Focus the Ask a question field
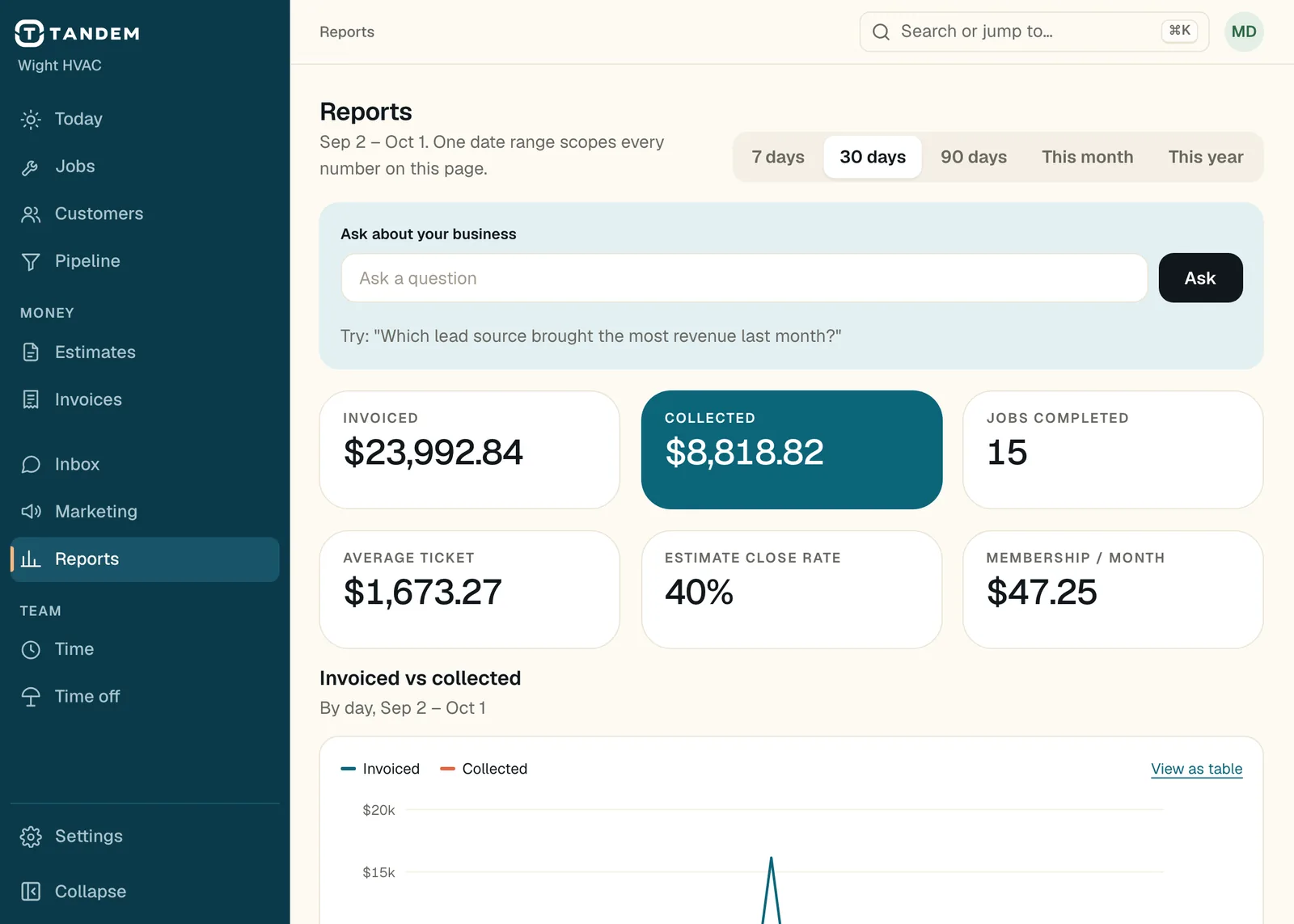The image size is (1294, 924). coord(744,278)
